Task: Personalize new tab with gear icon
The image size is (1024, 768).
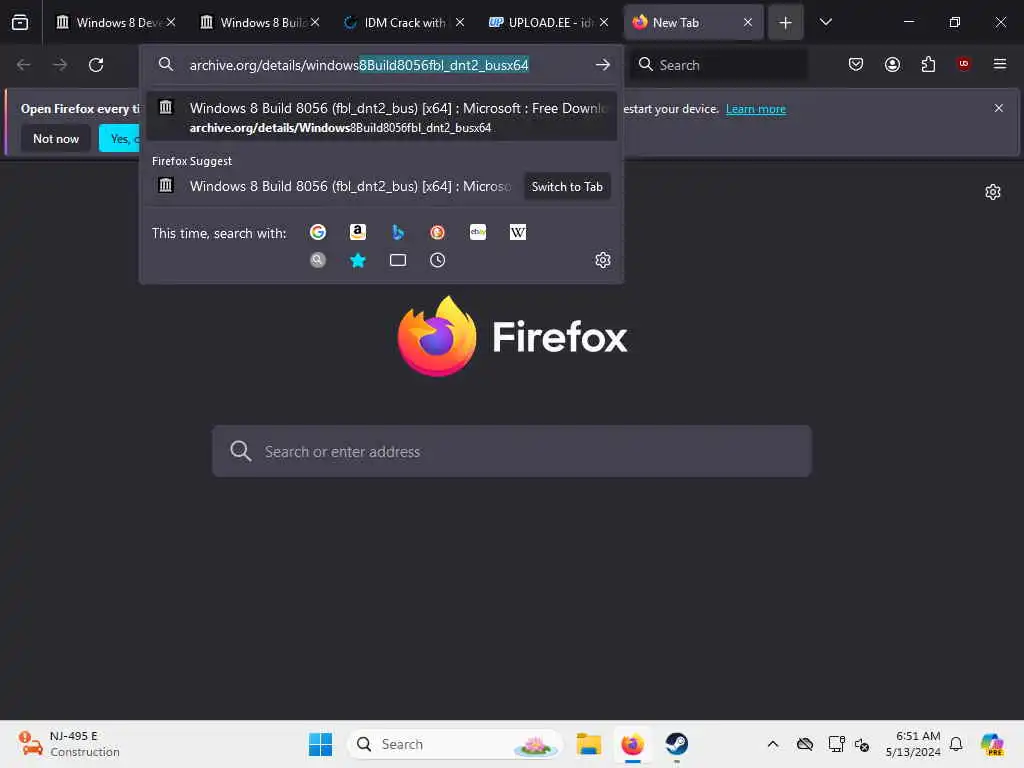Action: pos(993,192)
